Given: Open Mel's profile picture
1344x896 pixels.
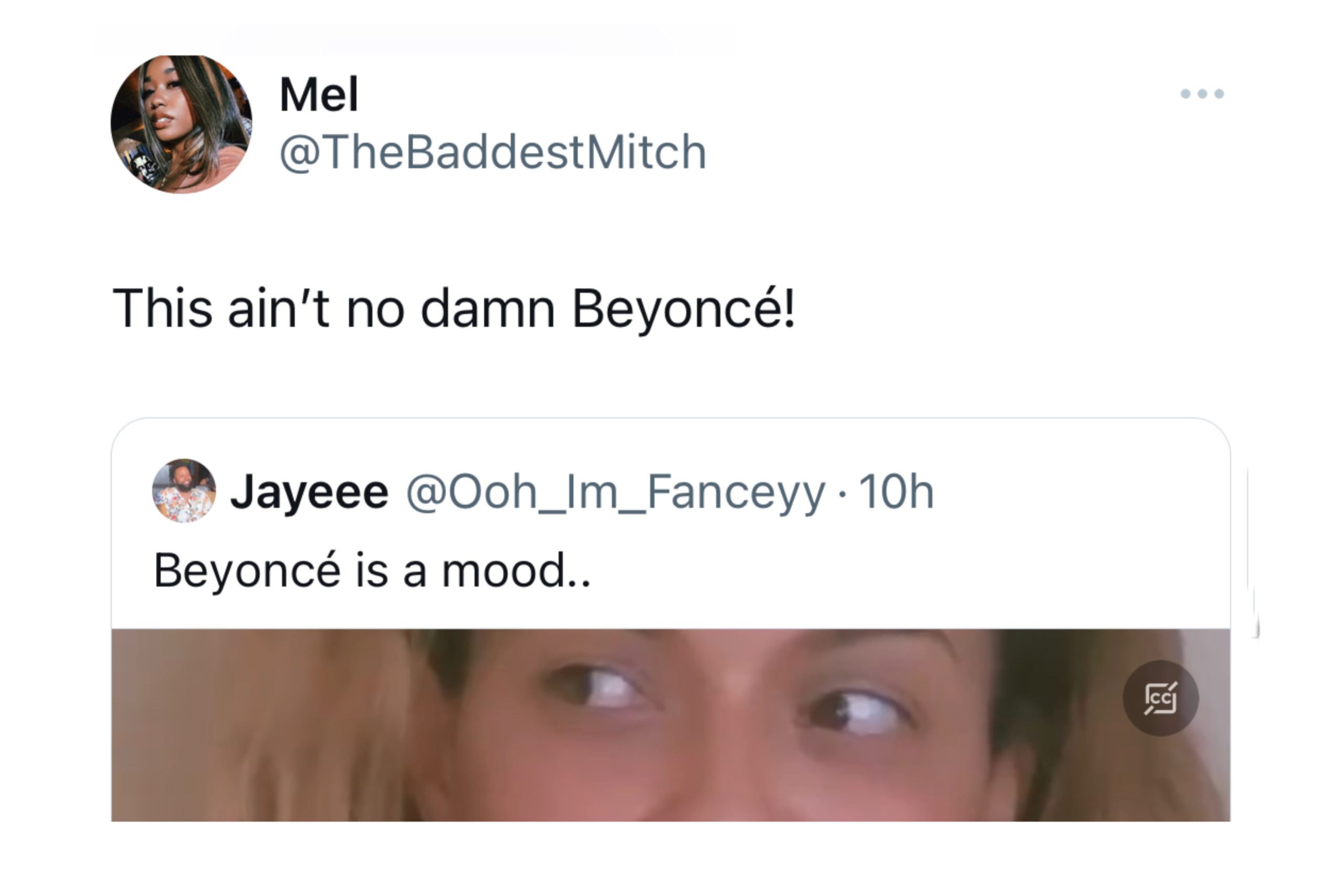Looking at the screenshot, I should (181, 124).
